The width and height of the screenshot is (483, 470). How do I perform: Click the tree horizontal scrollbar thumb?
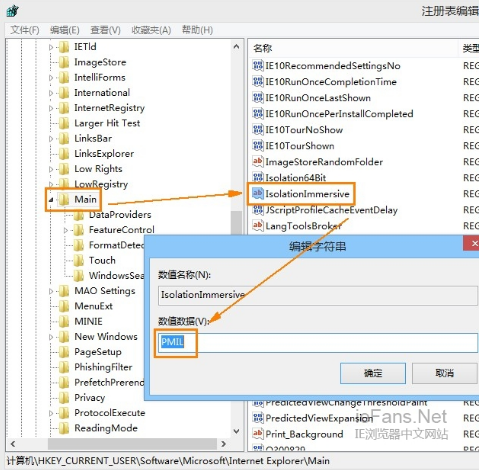pos(132,444)
